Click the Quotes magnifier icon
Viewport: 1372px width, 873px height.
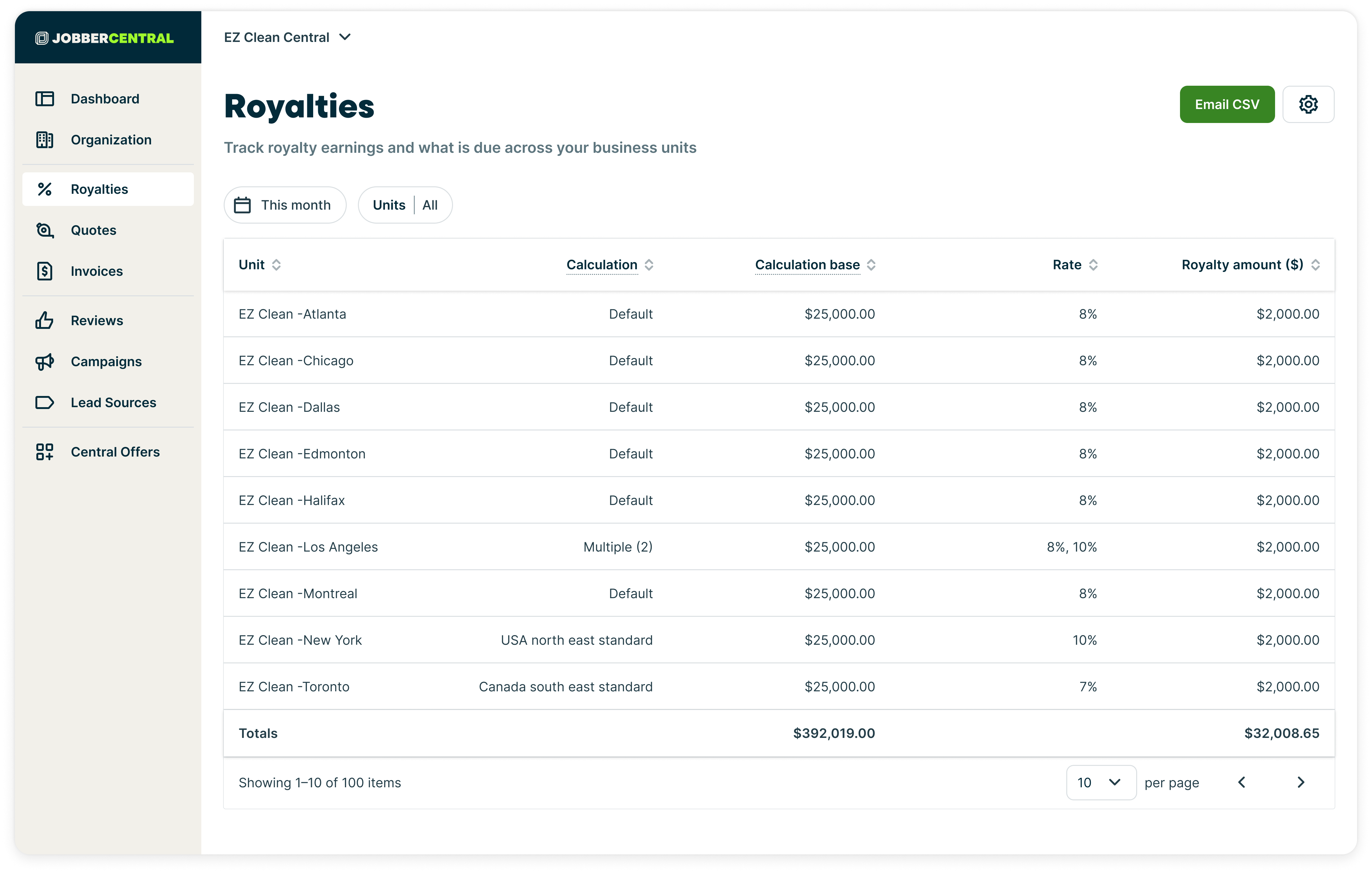coord(44,230)
